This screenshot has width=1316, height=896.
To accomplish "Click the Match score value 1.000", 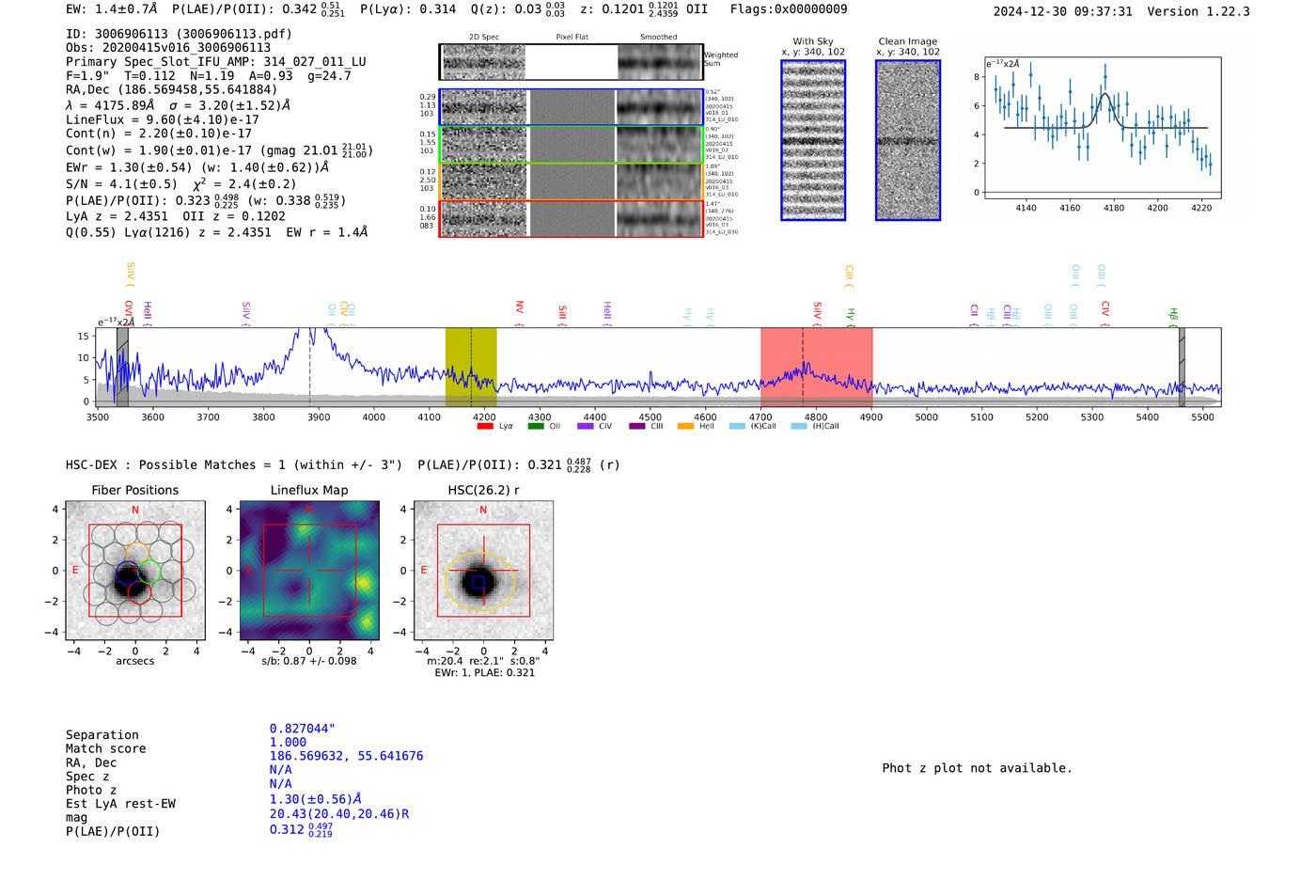I will pyautogui.click(x=288, y=743).
